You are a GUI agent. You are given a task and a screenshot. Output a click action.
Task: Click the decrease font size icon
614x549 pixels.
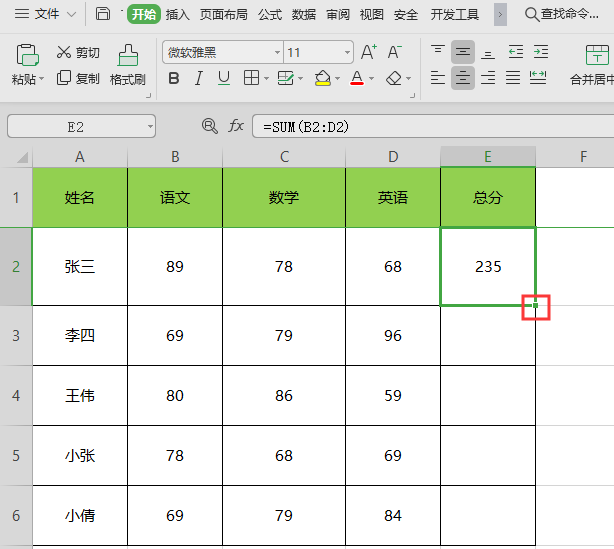396,52
